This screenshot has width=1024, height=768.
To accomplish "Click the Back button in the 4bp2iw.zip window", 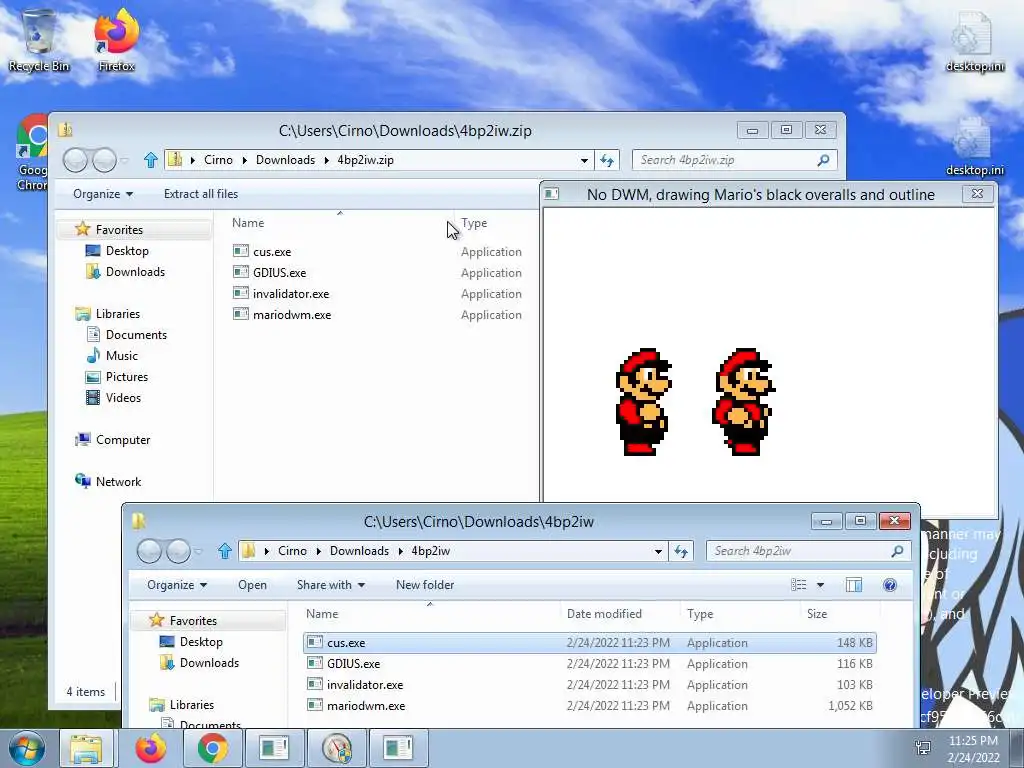I will [x=76, y=160].
